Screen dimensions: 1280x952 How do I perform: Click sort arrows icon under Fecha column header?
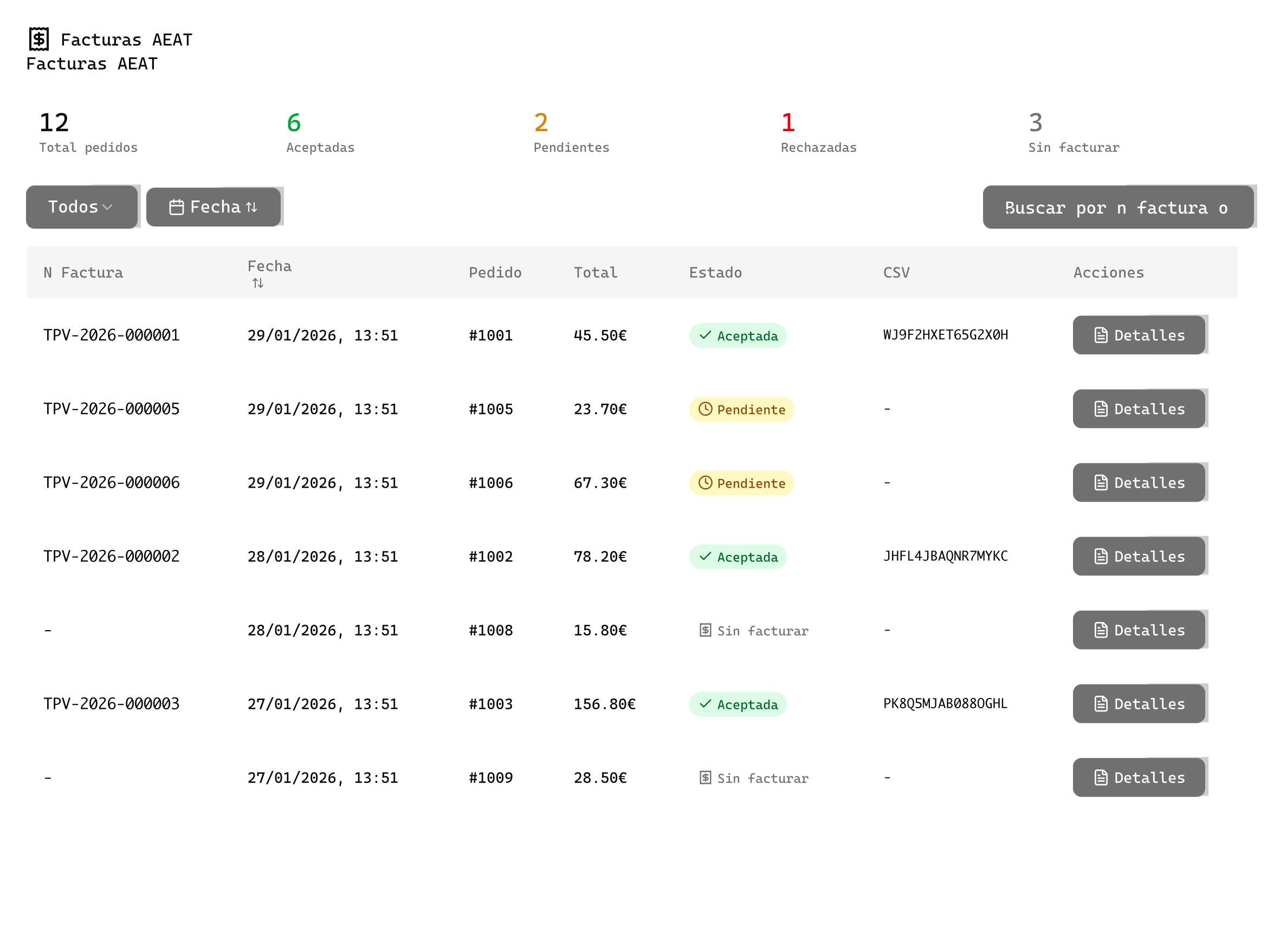(x=257, y=283)
